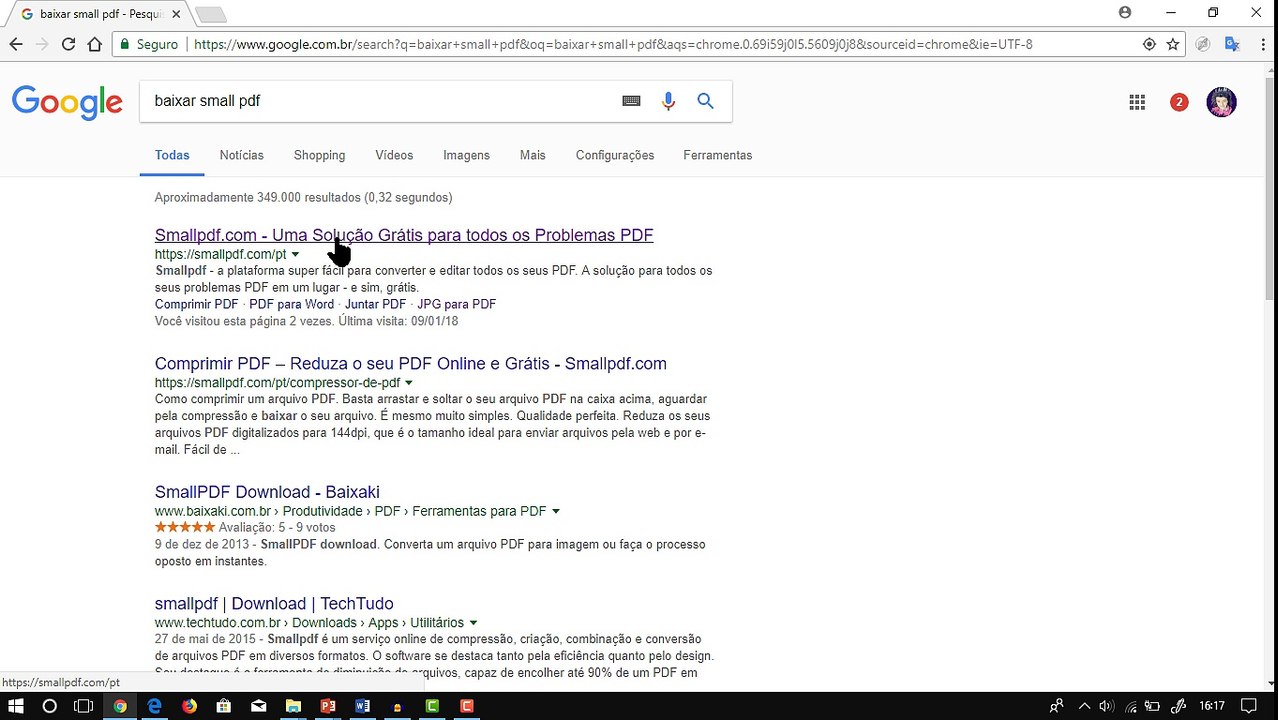Image resolution: width=1278 pixels, height=720 pixels.
Task: Open File Explorer from taskbar
Action: [293, 706]
